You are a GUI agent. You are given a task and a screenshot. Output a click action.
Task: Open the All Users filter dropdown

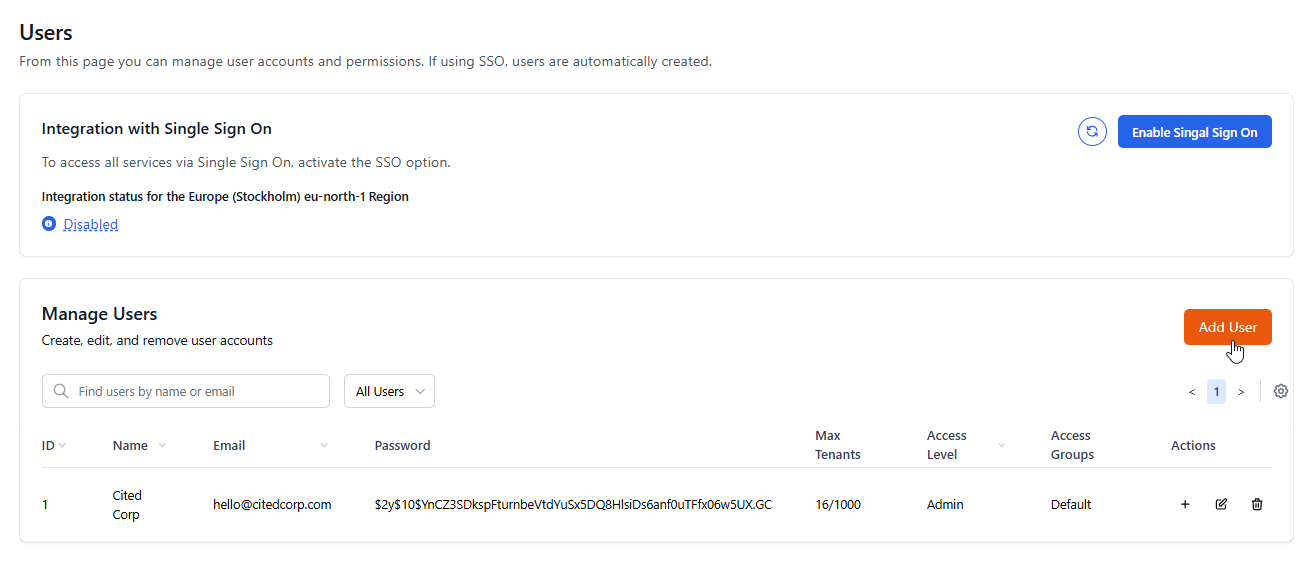tap(389, 391)
